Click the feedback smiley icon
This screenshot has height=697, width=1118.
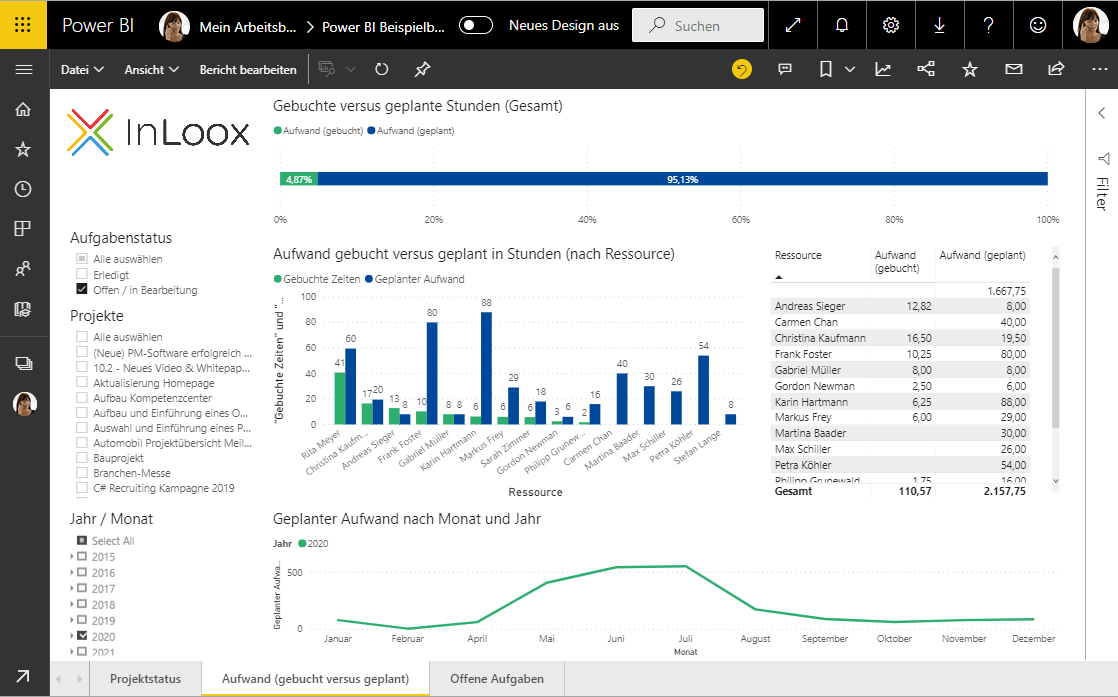1038,25
